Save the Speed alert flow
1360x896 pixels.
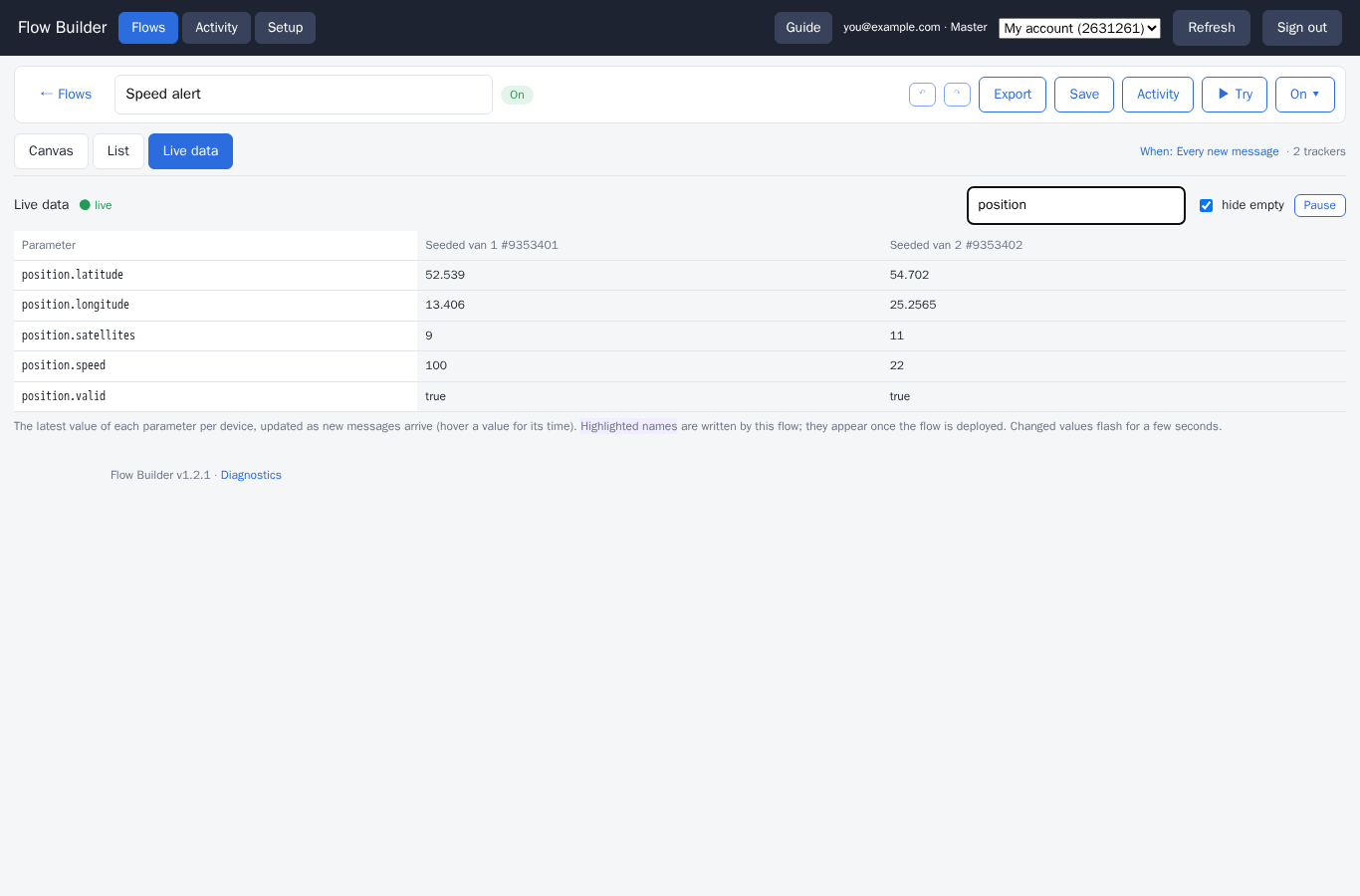pyautogui.click(x=1084, y=95)
